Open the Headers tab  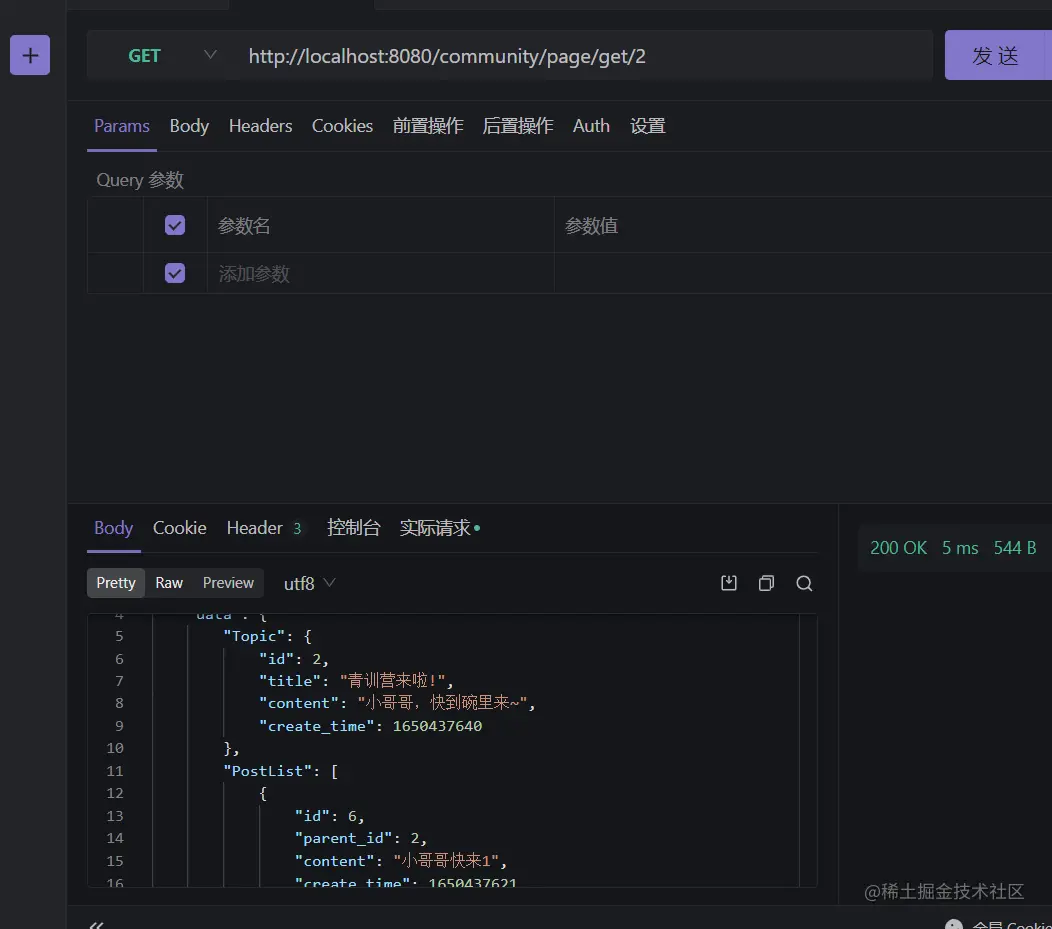click(260, 126)
